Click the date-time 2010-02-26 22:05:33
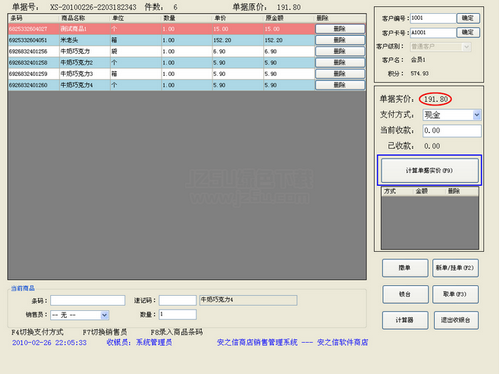Image resolution: width=500 pixels, height=374 pixels. [49, 342]
